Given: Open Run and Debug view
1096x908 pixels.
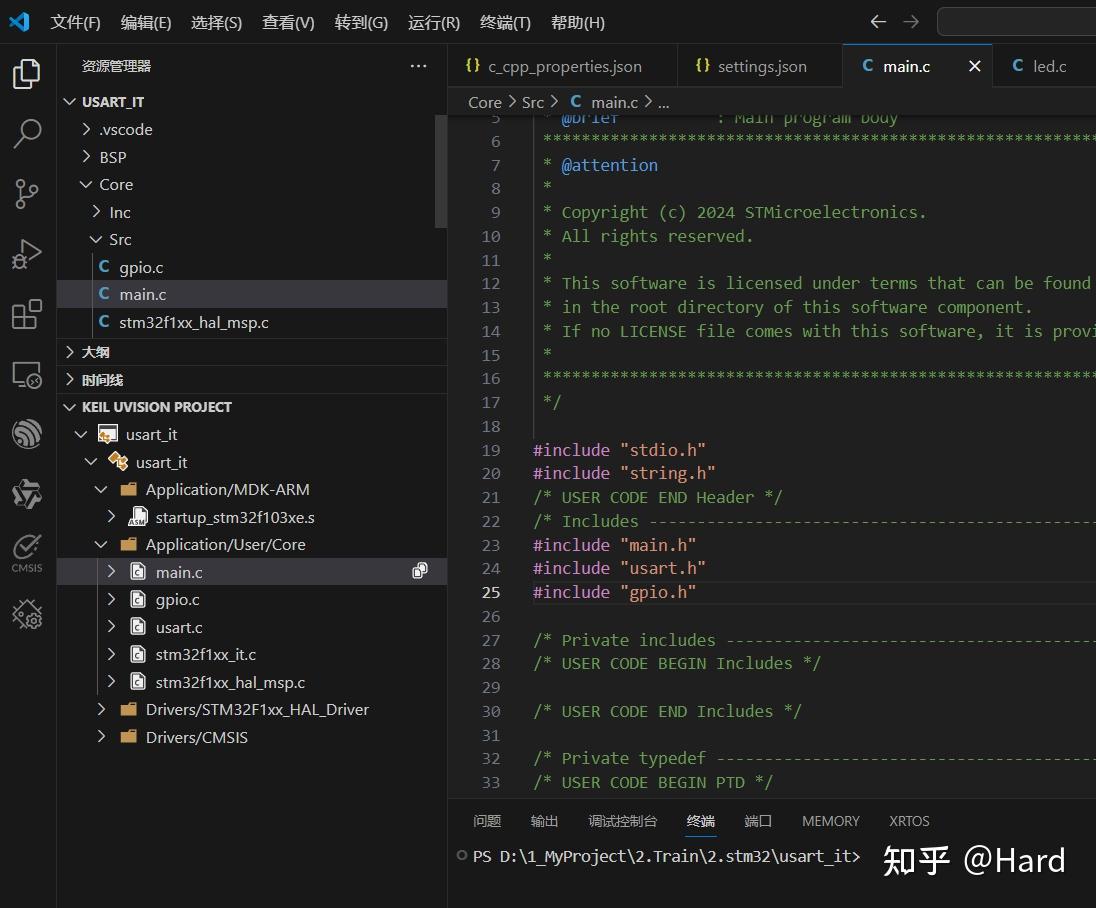Looking at the screenshot, I should (27, 254).
